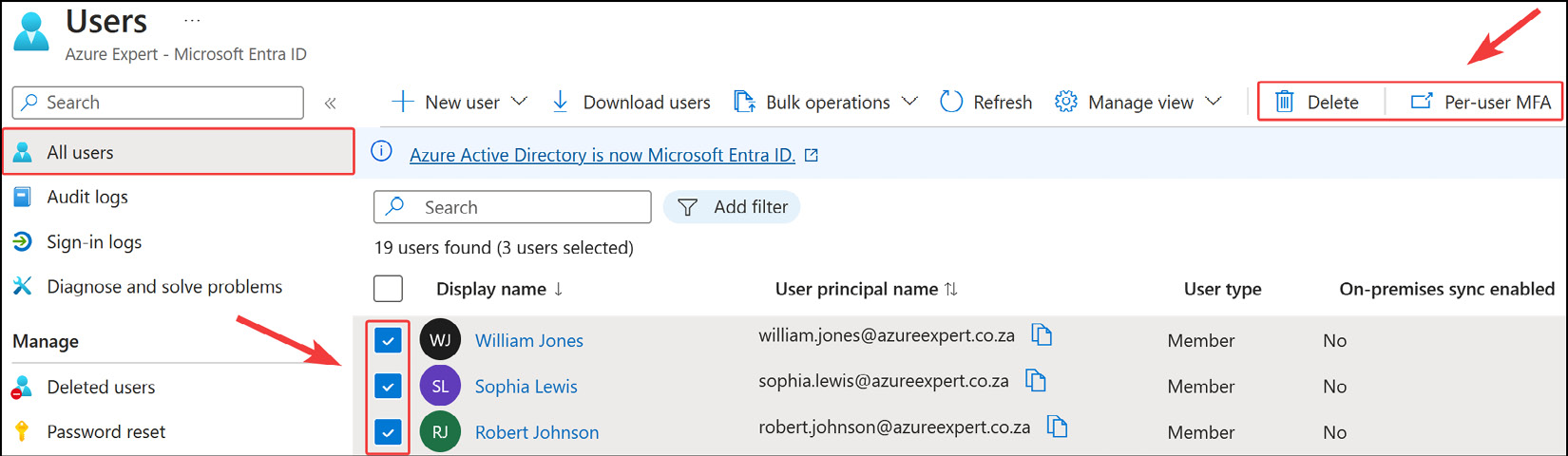Click the info icon in banner

coord(381,152)
